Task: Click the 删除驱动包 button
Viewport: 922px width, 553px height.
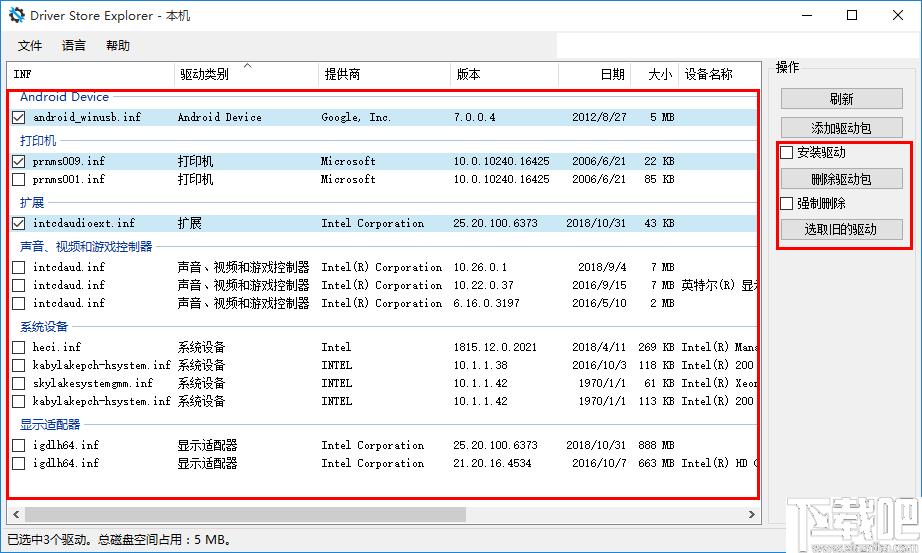Action: pyautogui.click(x=841, y=179)
